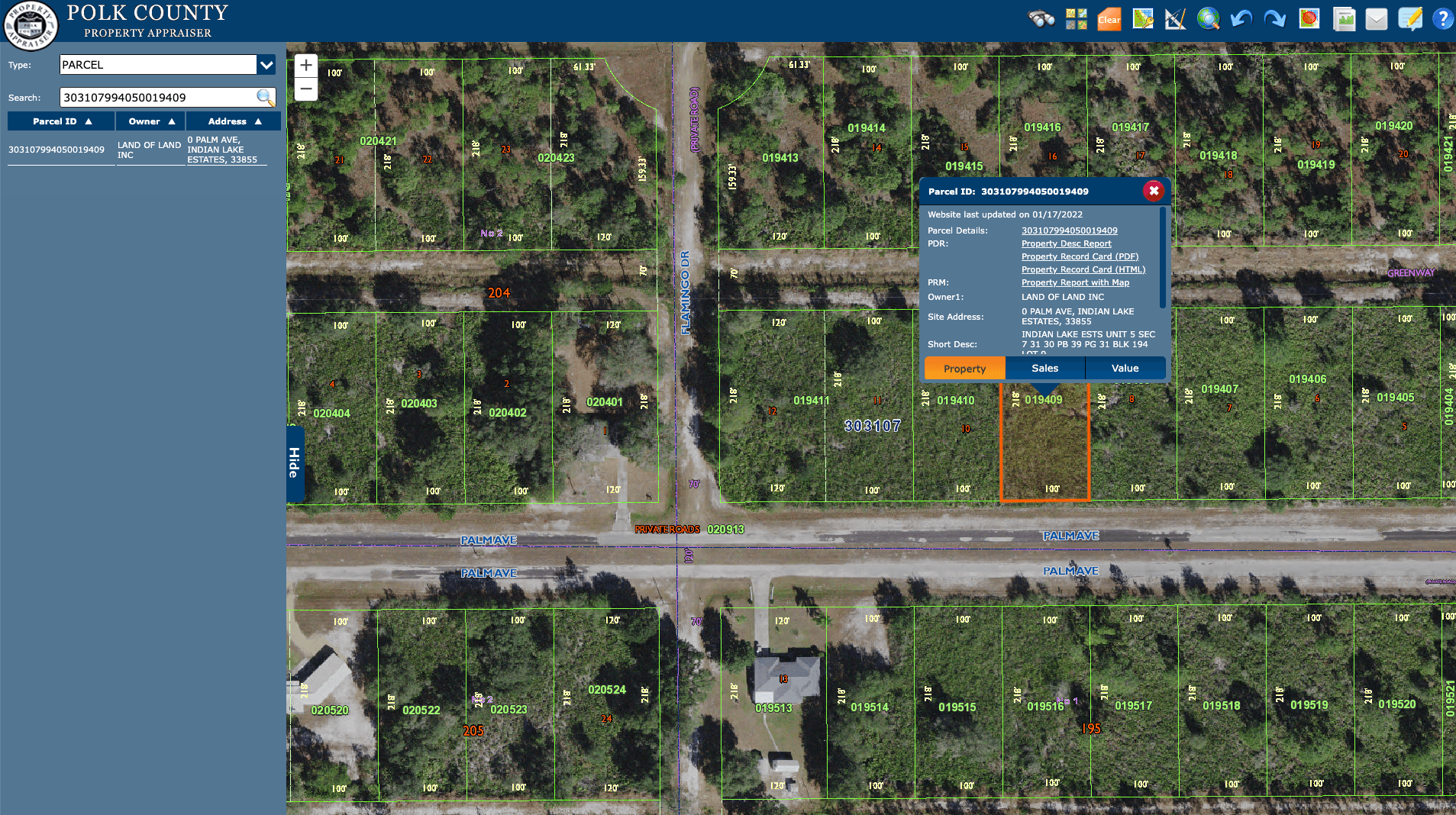1456x815 pixels.
Task: Select result row parcel 303107994050019409
Action: (56, 150)
